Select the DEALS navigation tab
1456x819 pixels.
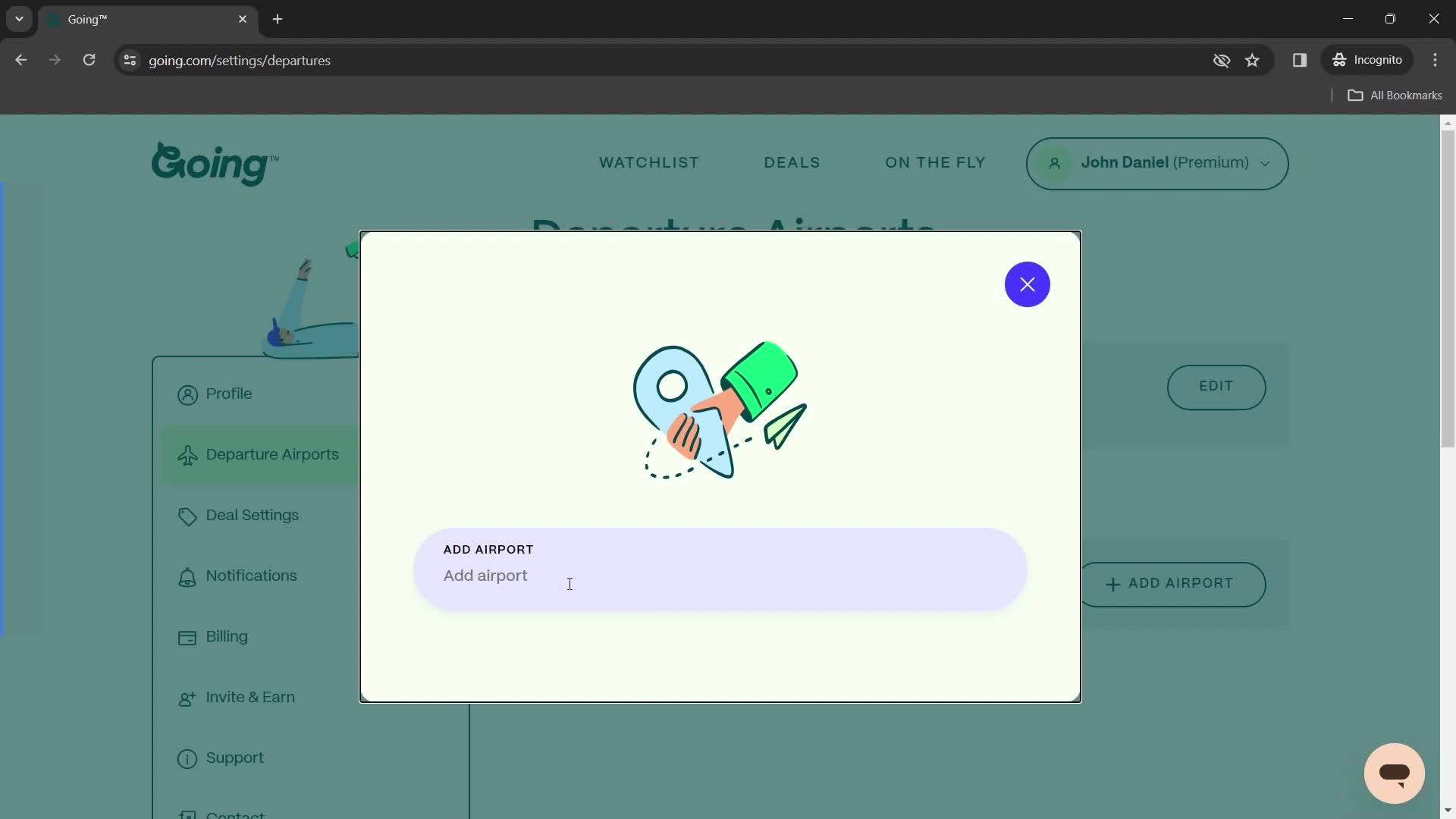[x=792, y=163]
